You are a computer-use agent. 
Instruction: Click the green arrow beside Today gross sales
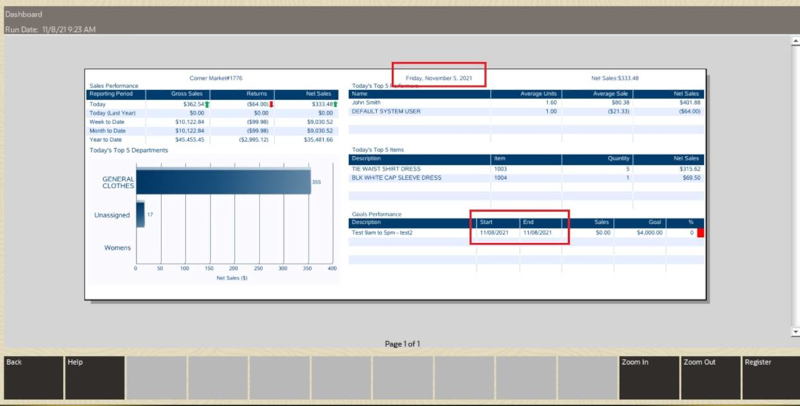[x=207, y=105]
